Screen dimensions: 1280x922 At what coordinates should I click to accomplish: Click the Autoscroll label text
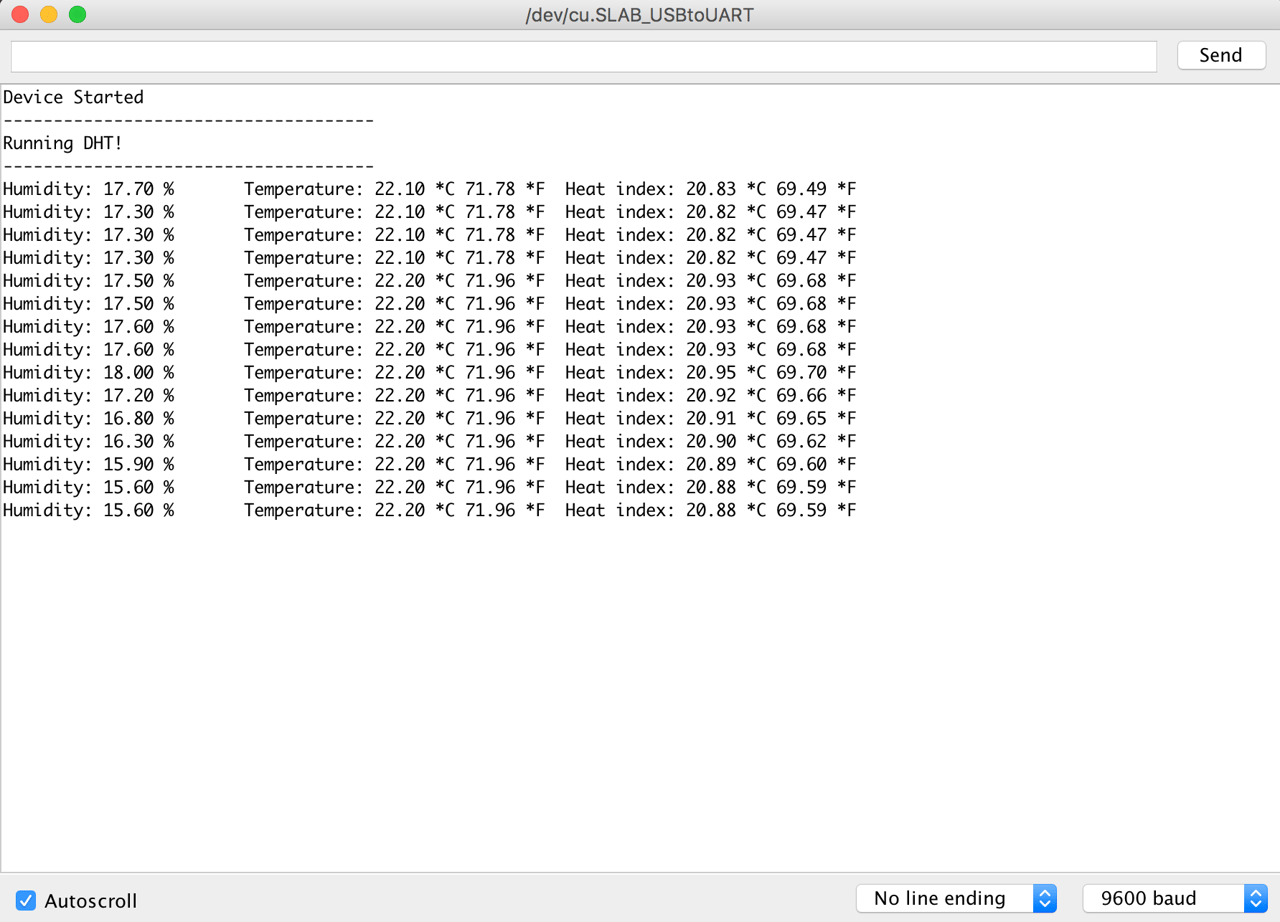(x=91, y=901)
